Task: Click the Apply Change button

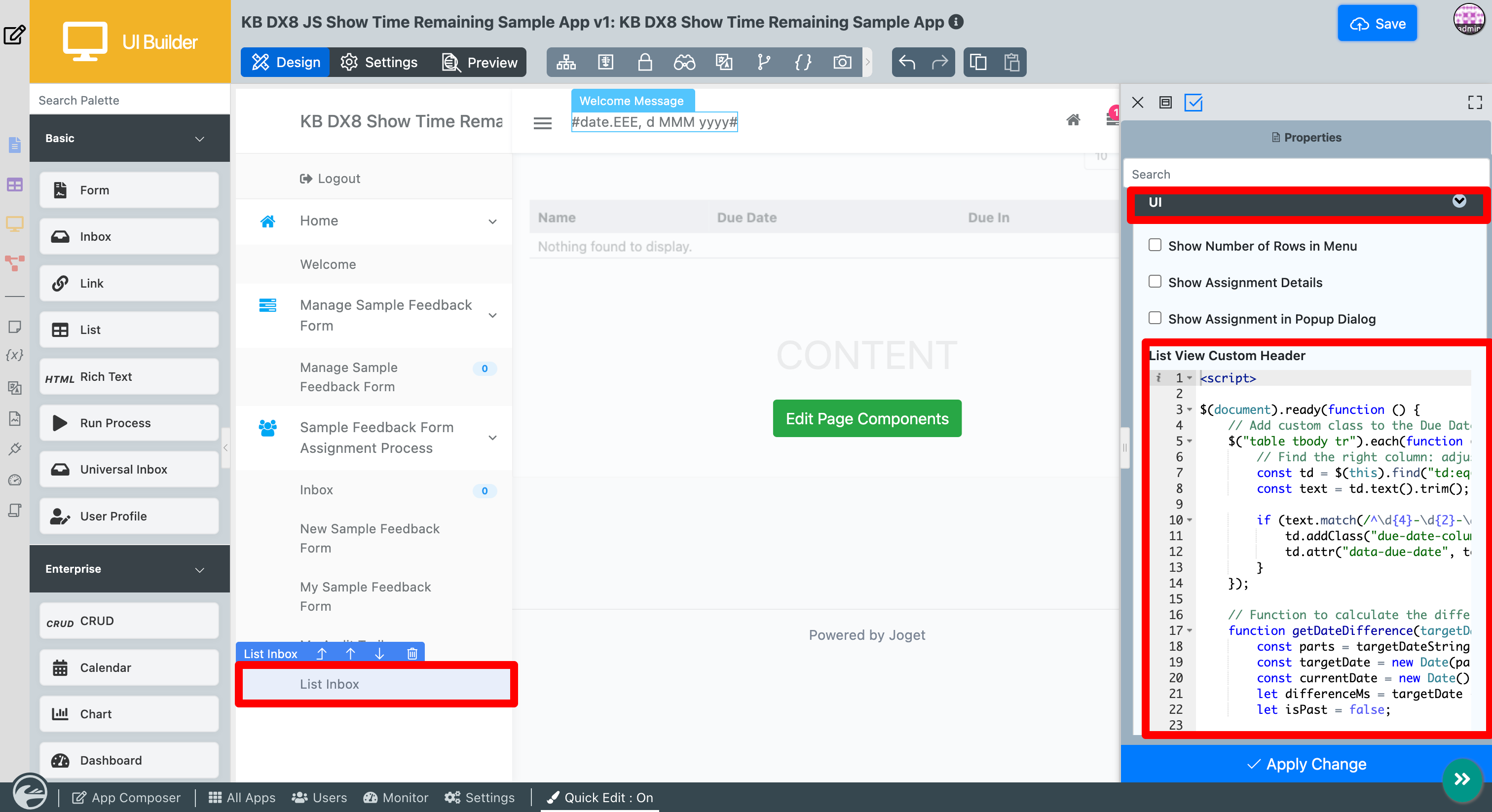Action: (1305, 764)
